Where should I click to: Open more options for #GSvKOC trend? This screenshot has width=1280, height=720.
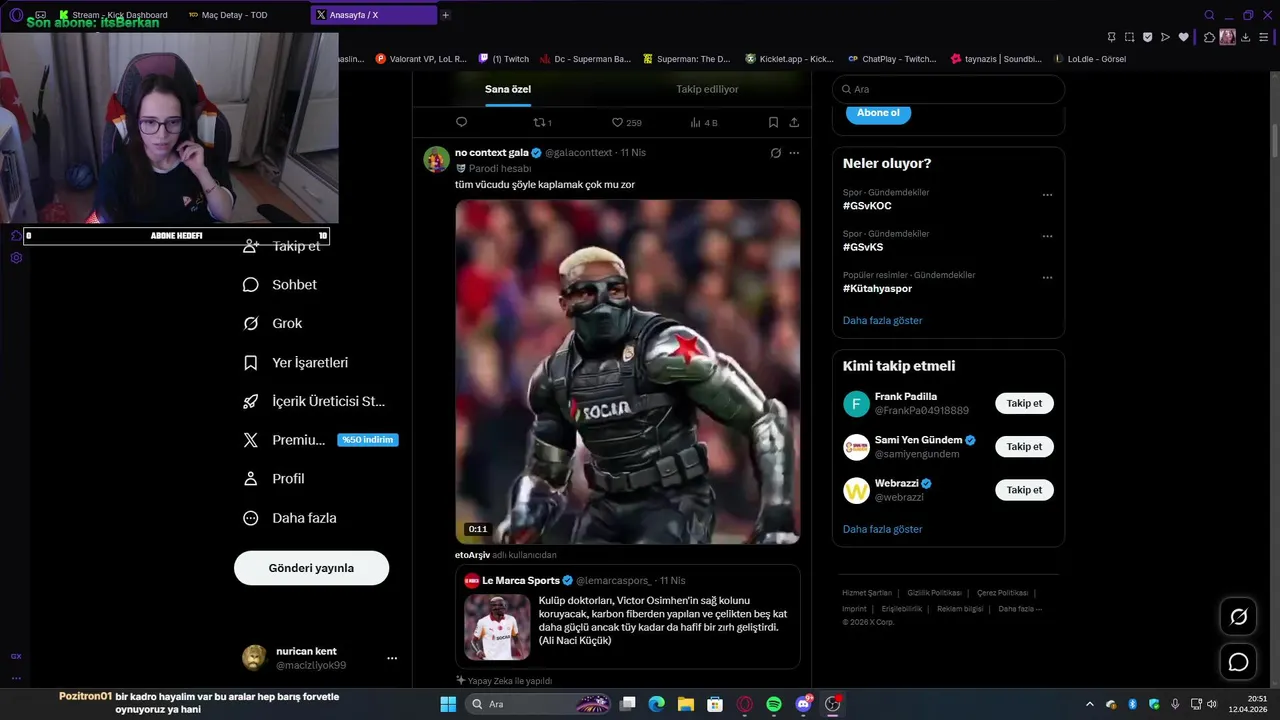tap(1047, 195)
